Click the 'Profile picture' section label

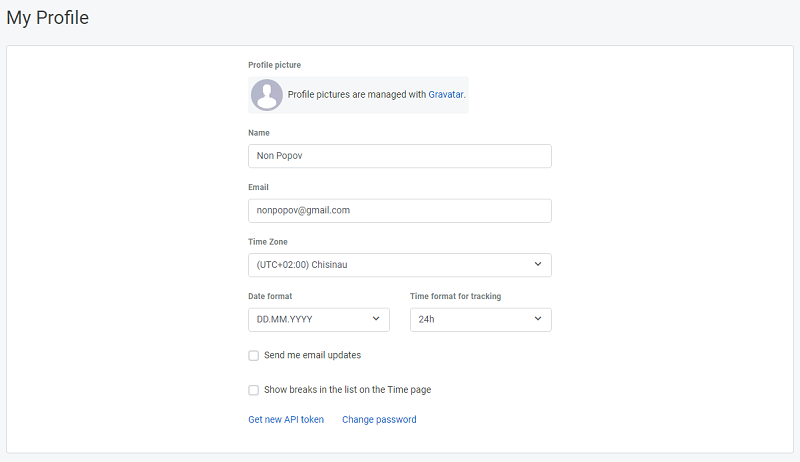pyautogui.click(x=274, y=65)
